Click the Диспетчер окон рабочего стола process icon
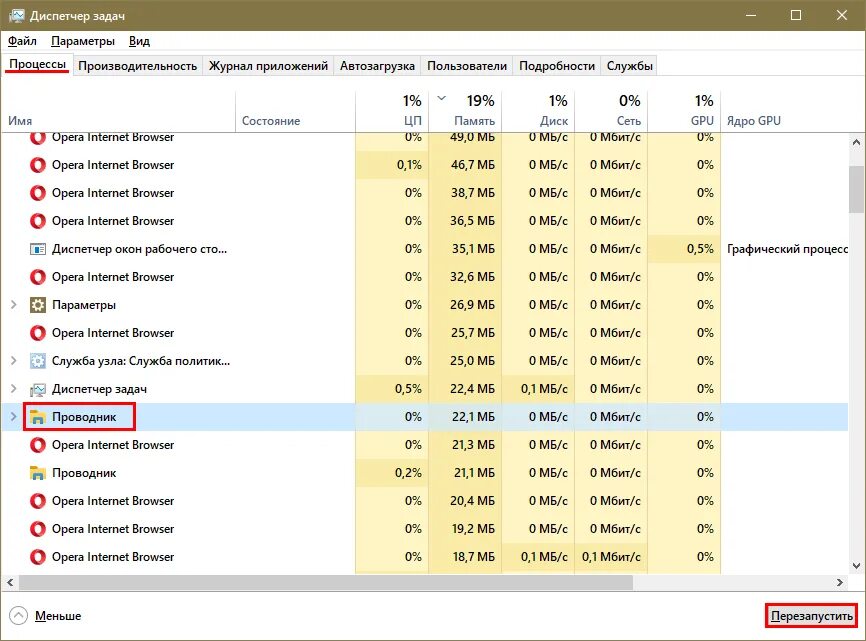 38,250
